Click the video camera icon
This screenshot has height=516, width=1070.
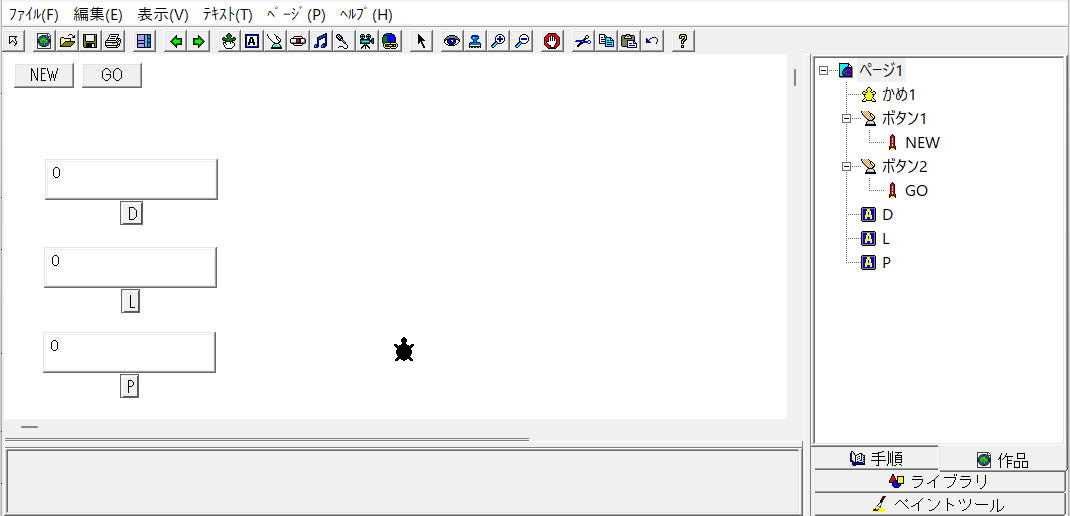[367, 42]
